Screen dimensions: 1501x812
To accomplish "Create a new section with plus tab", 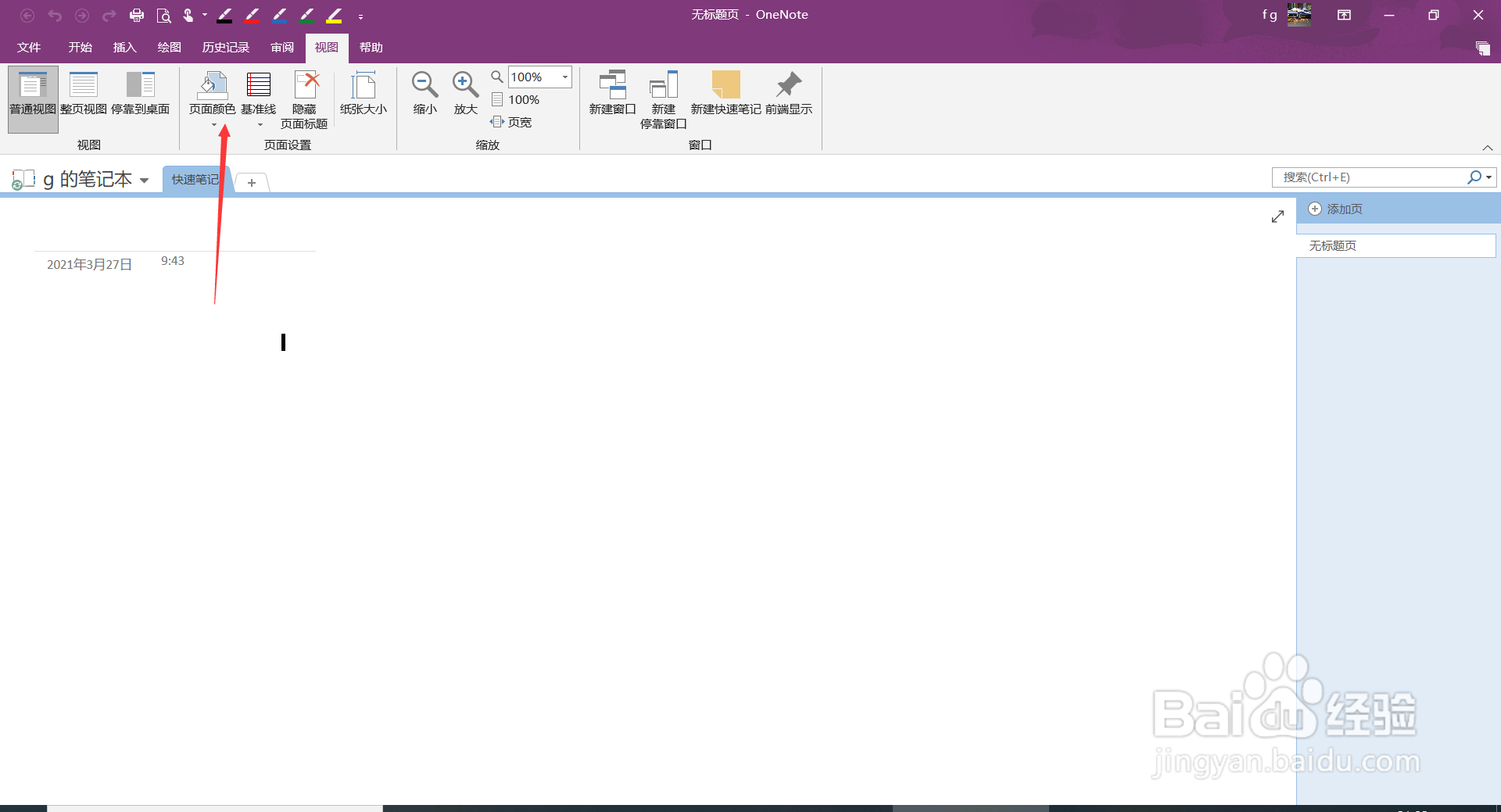I will 252,182.
